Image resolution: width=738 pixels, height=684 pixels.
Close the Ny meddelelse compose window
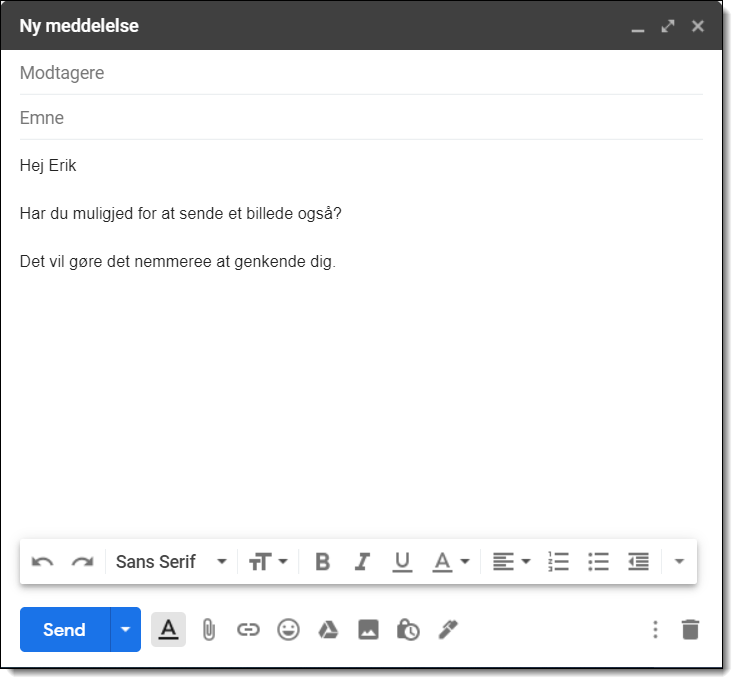698,26
